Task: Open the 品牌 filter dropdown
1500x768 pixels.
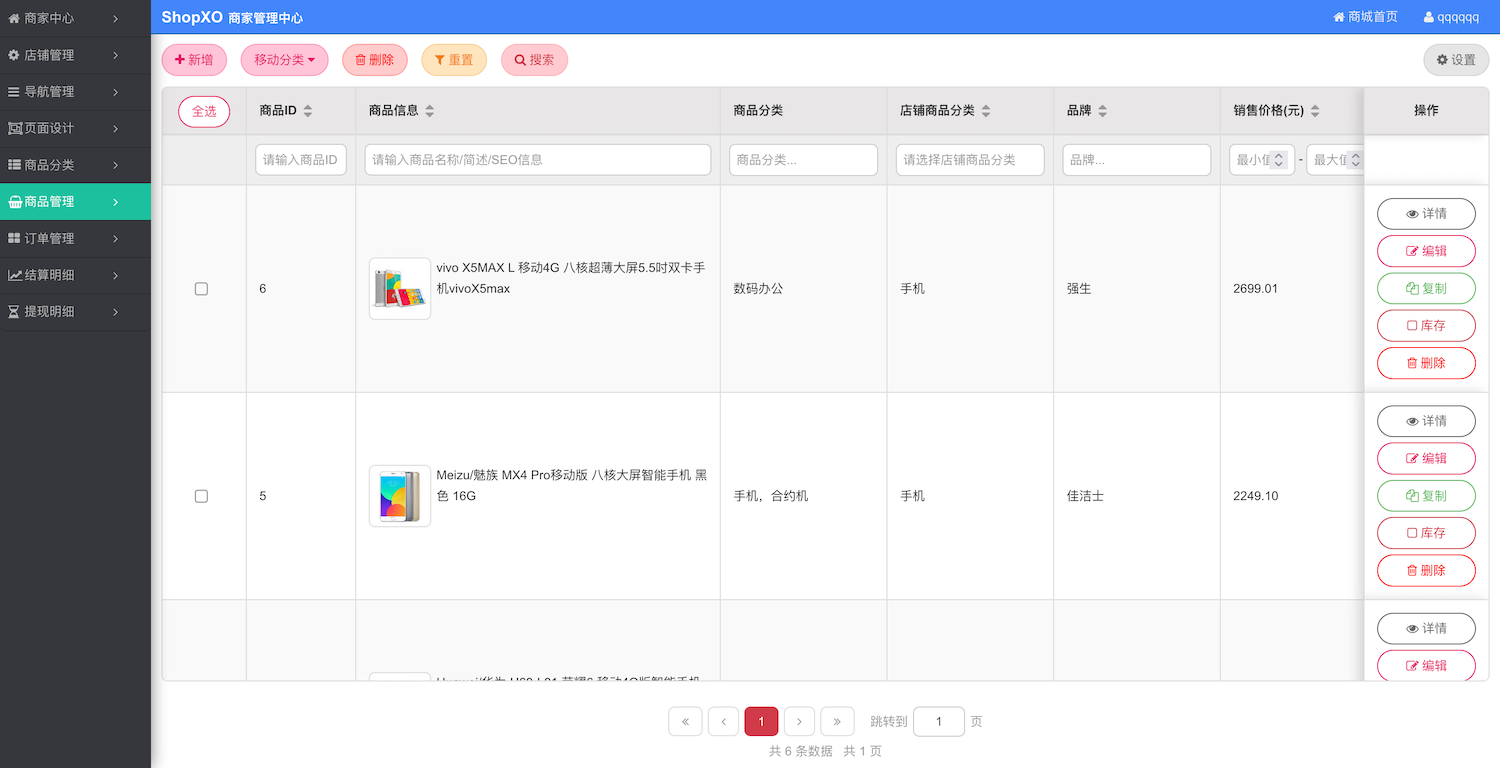Action: click(1137, 160)
